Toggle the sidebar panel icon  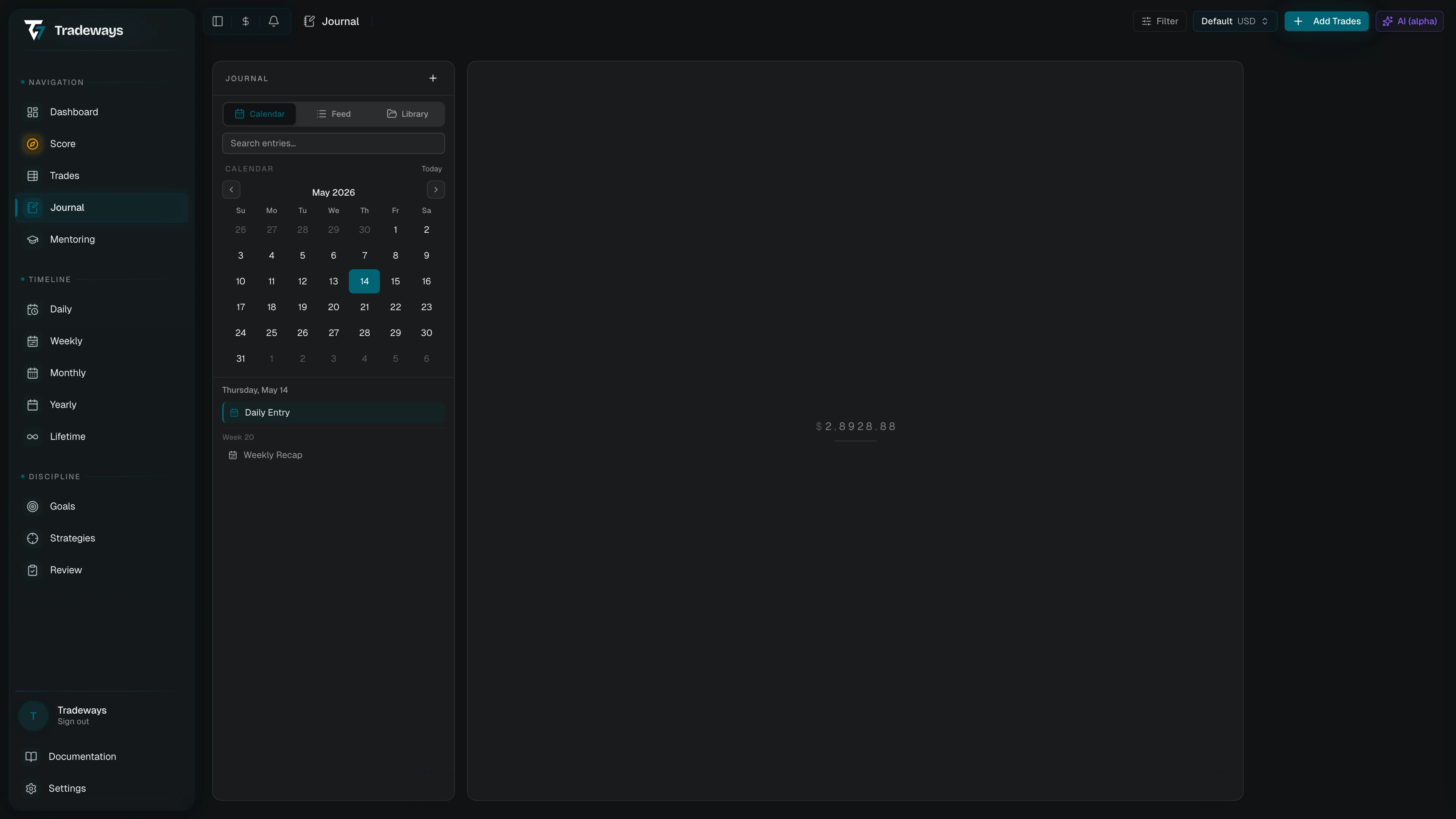[218, 22]
